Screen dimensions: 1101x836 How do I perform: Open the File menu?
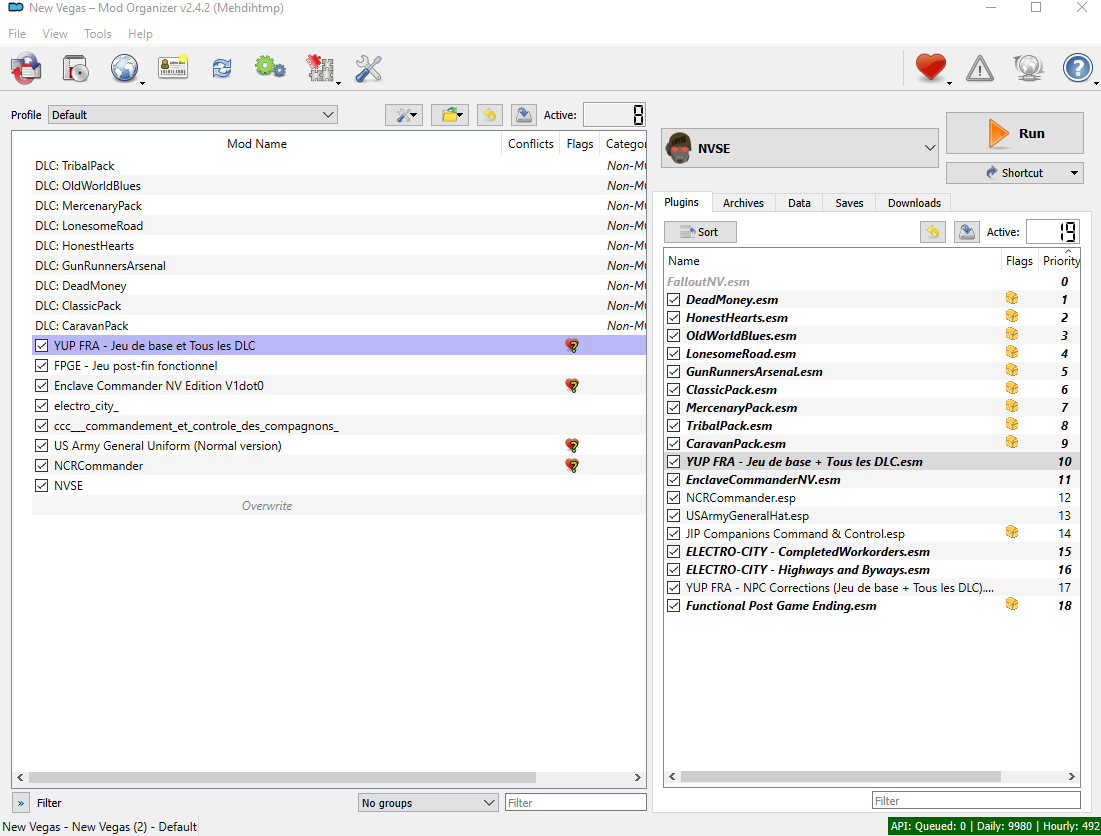[17, 34]
